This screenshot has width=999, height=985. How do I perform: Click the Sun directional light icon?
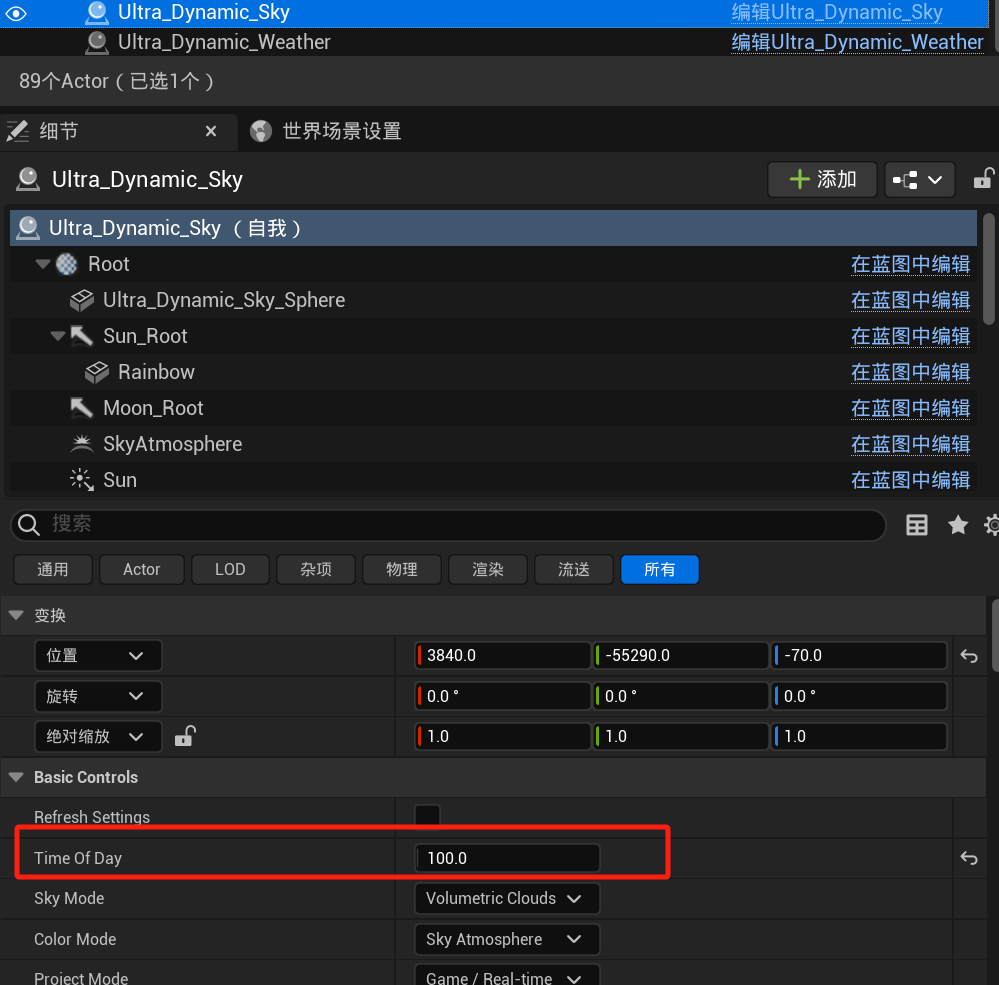82,480
